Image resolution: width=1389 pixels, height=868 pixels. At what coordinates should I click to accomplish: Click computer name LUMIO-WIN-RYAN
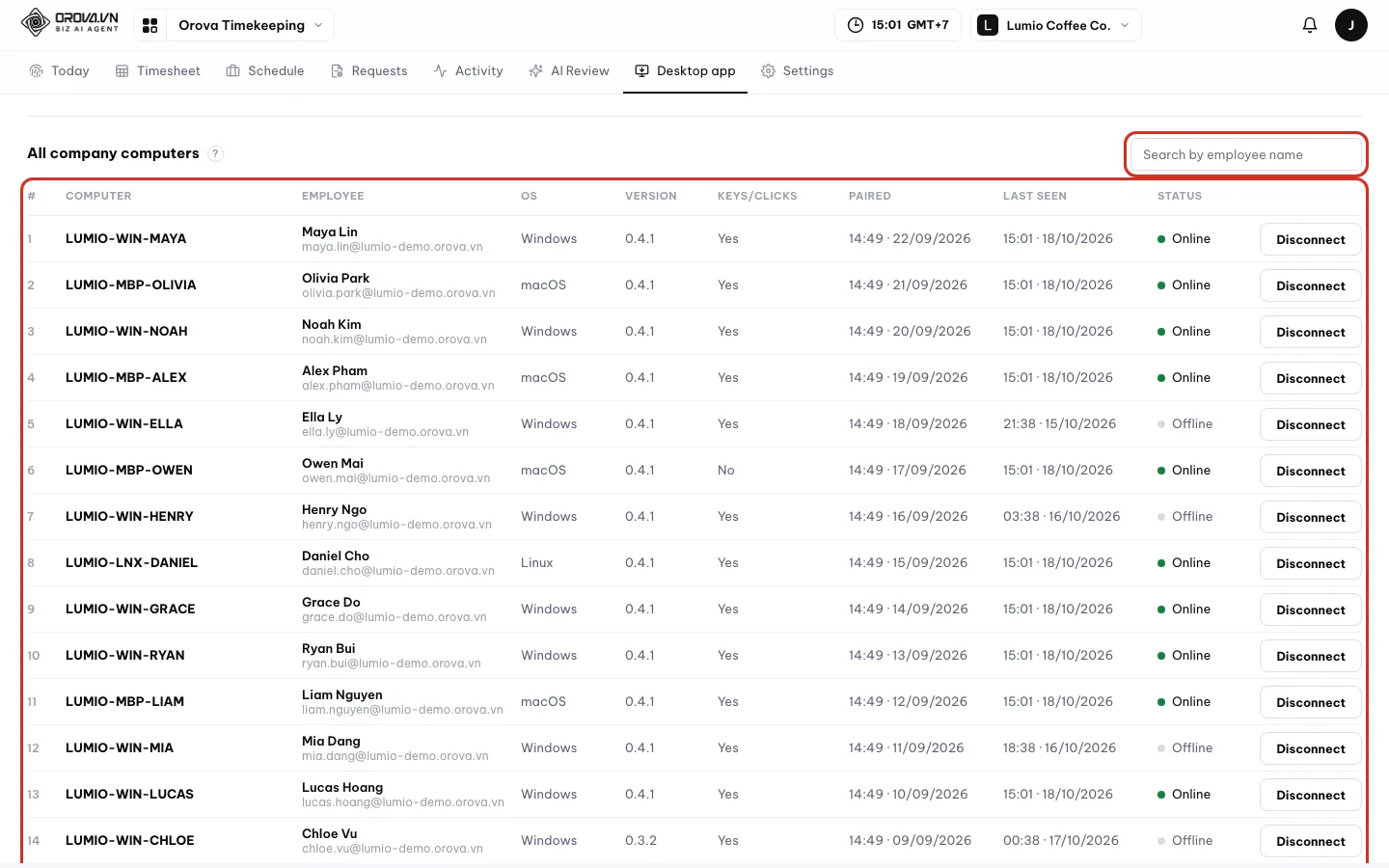[x=124, y=655]
